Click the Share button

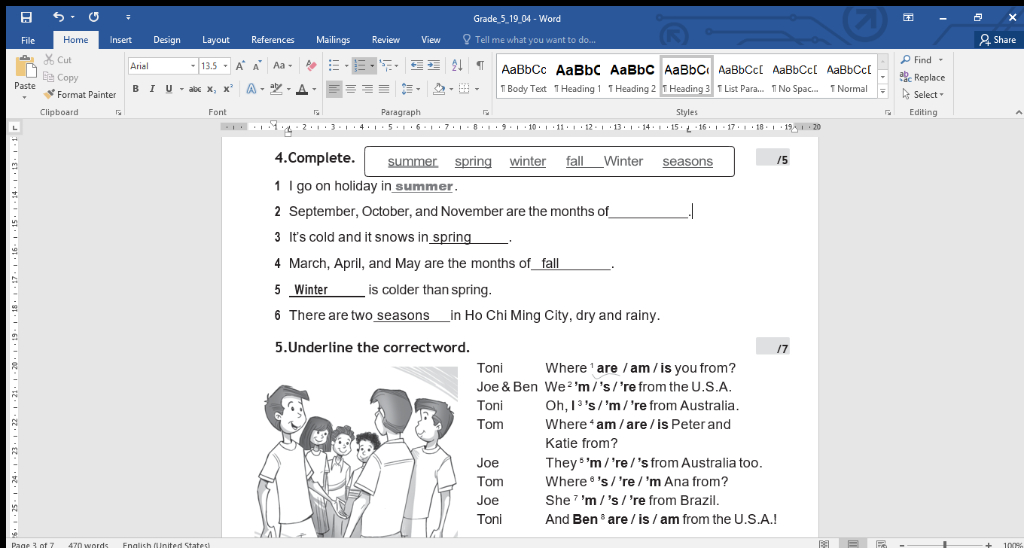tap(997, 40)
